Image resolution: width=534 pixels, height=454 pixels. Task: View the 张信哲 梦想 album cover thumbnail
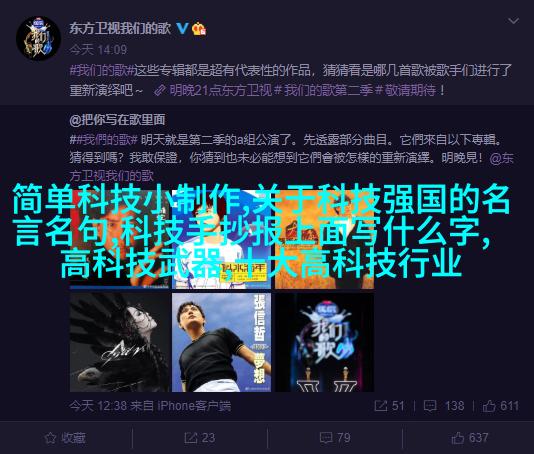[x=222, y=342]
